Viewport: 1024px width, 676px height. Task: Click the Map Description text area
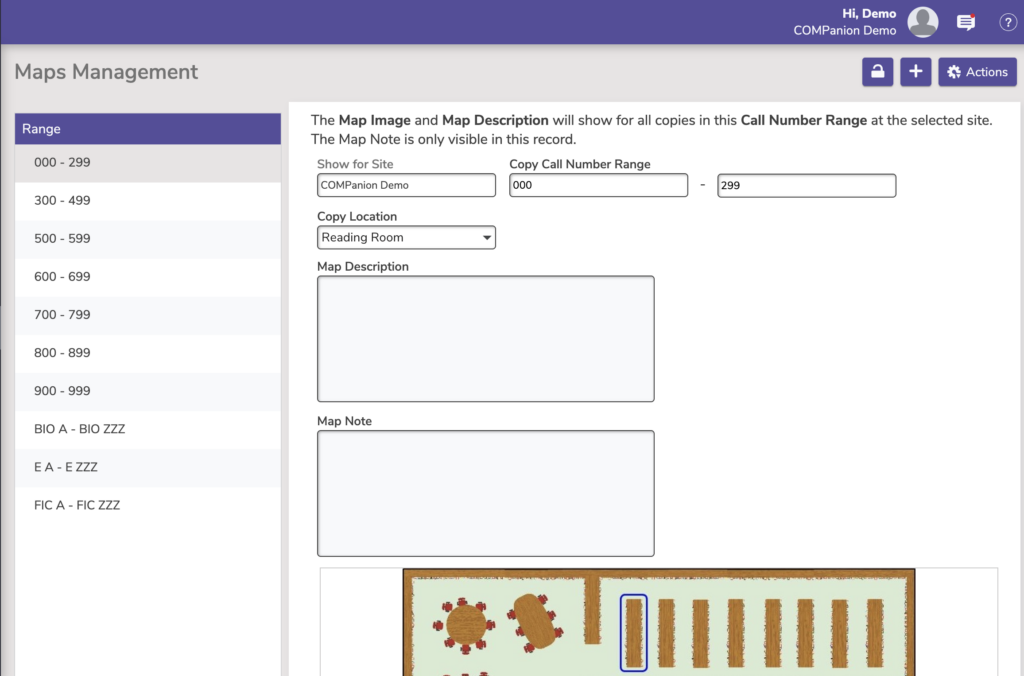[485, 339]
